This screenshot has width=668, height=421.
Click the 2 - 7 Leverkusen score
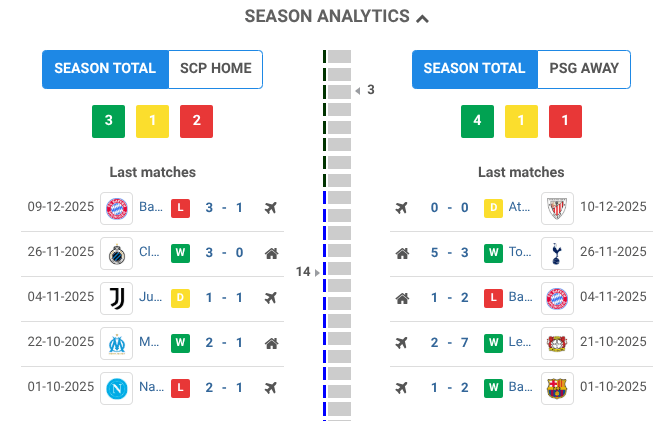[x=449, y=343]
